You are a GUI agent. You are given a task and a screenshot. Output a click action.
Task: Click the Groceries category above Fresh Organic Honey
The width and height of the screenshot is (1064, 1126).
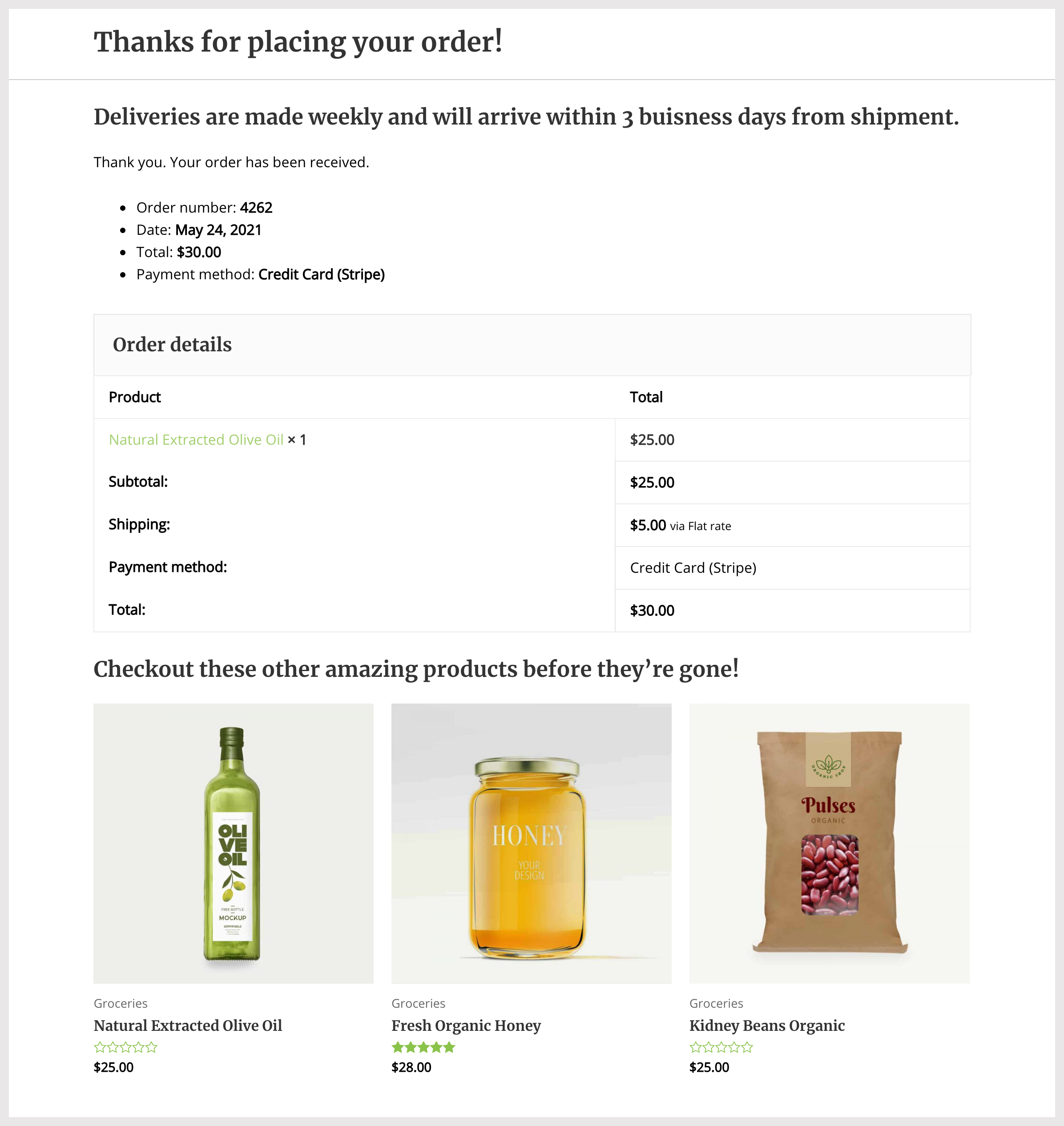pos(418,1004)
